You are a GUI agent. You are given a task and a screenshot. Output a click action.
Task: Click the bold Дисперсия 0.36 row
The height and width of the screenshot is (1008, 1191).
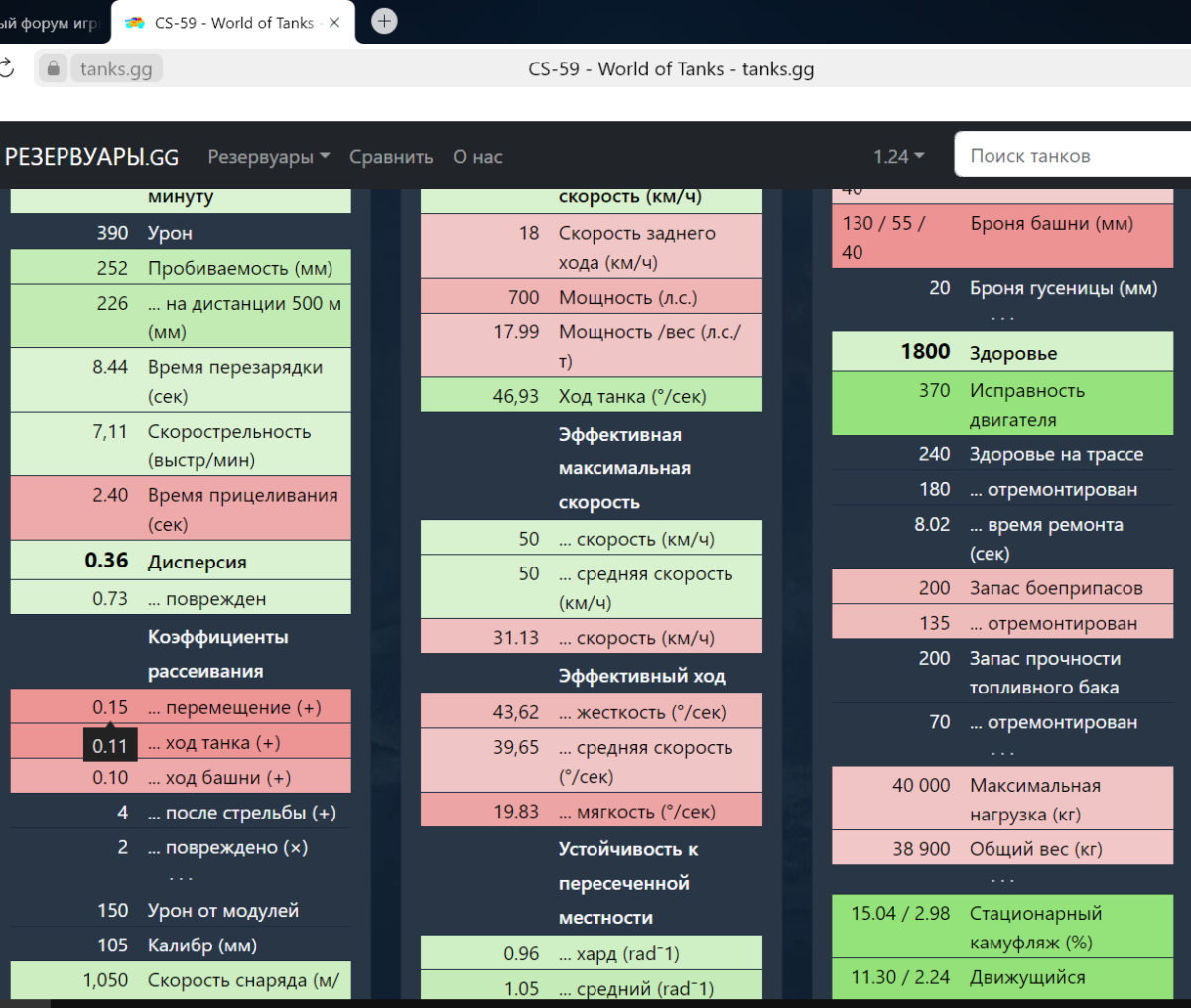click(181, 561)
